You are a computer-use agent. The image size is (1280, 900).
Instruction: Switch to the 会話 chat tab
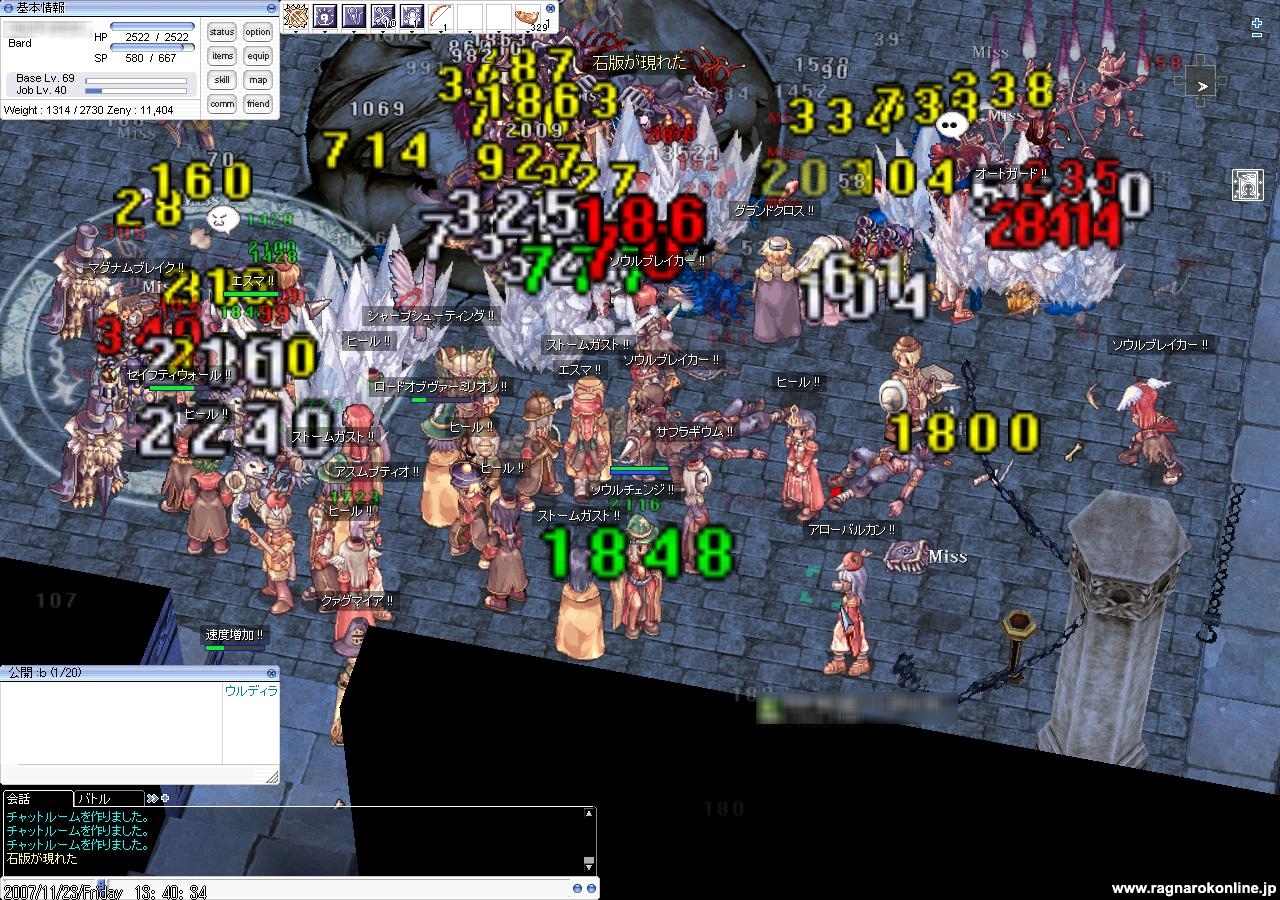click(x=37, y=798)
